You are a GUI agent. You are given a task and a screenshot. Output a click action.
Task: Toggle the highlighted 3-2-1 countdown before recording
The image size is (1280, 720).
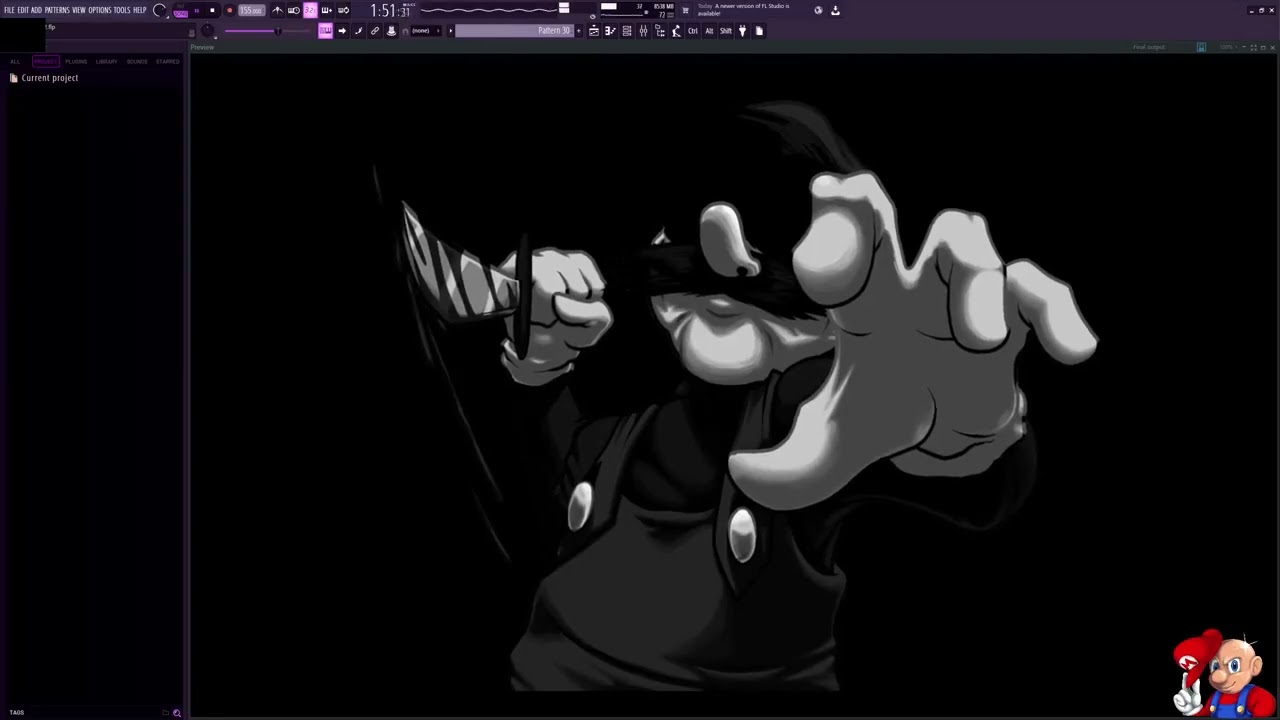[x=310, y=10]
